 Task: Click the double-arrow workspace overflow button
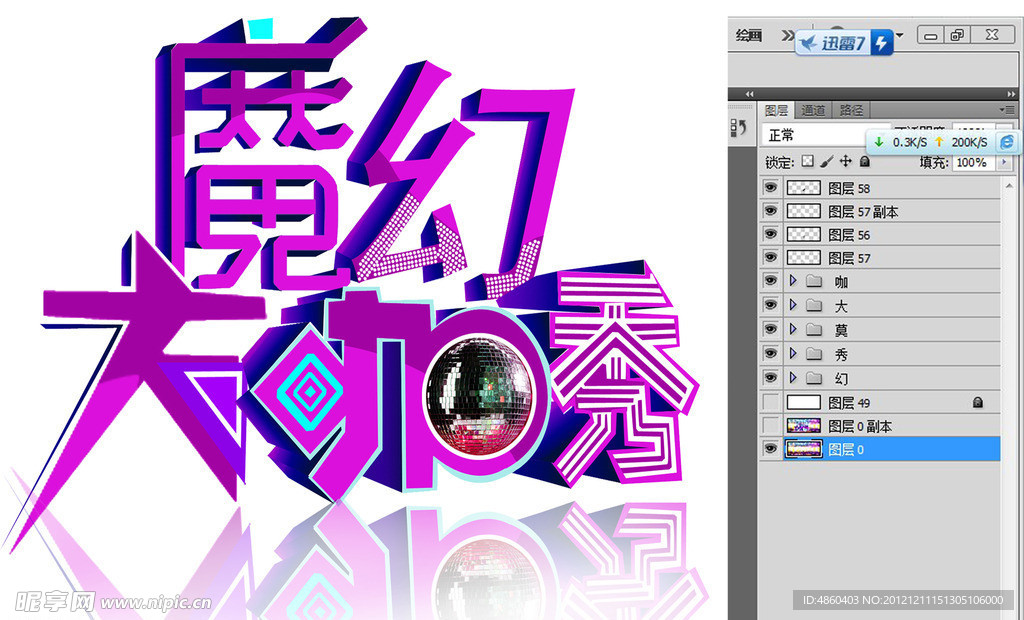(787, 35)
